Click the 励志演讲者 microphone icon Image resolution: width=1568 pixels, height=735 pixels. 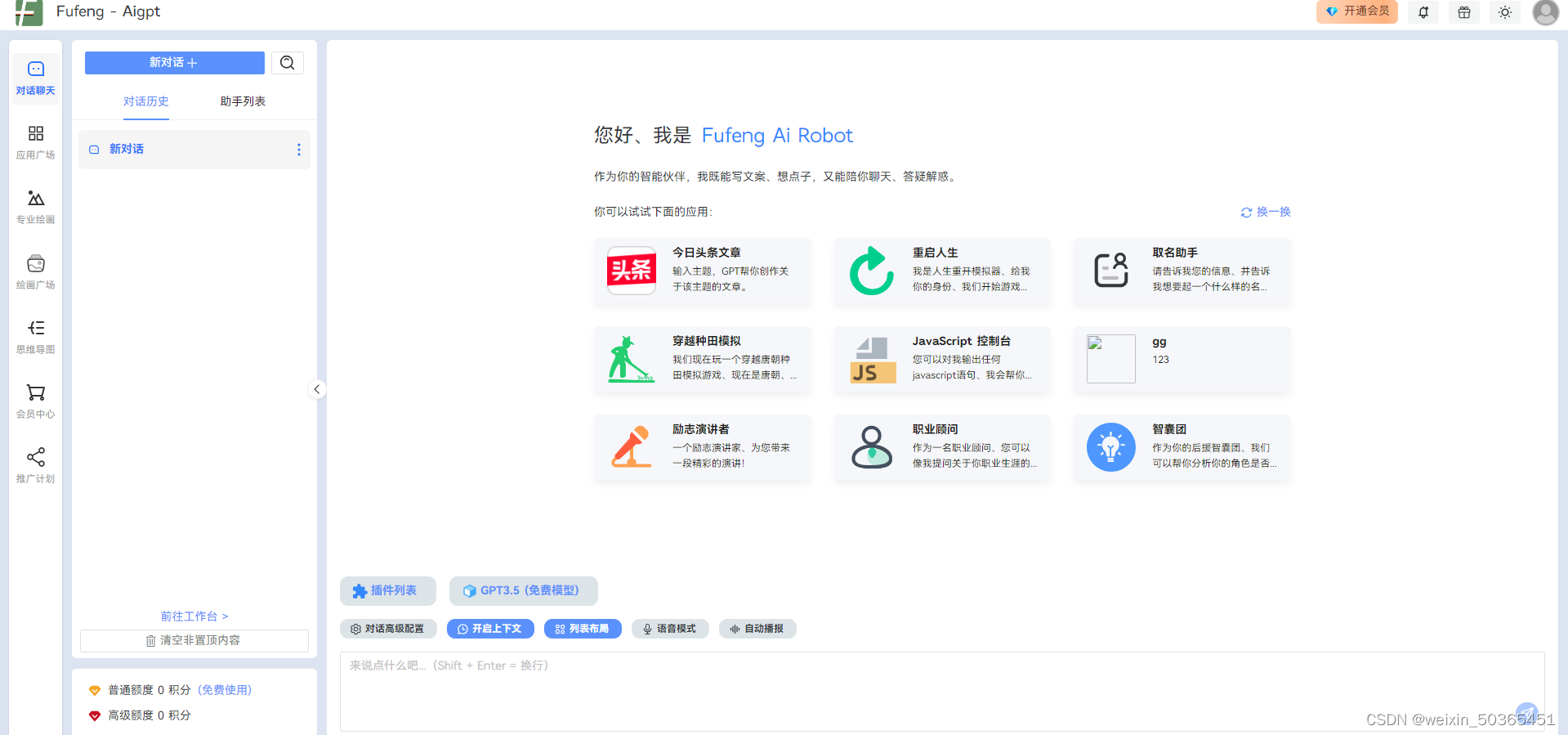pos(632,447)
